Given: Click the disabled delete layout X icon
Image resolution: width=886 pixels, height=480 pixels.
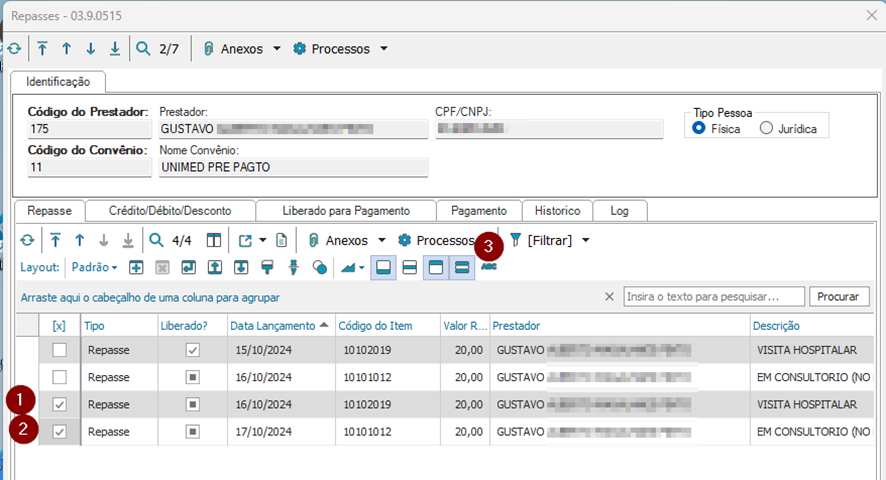Looking at the screenshot, I should tap(162, 267).
